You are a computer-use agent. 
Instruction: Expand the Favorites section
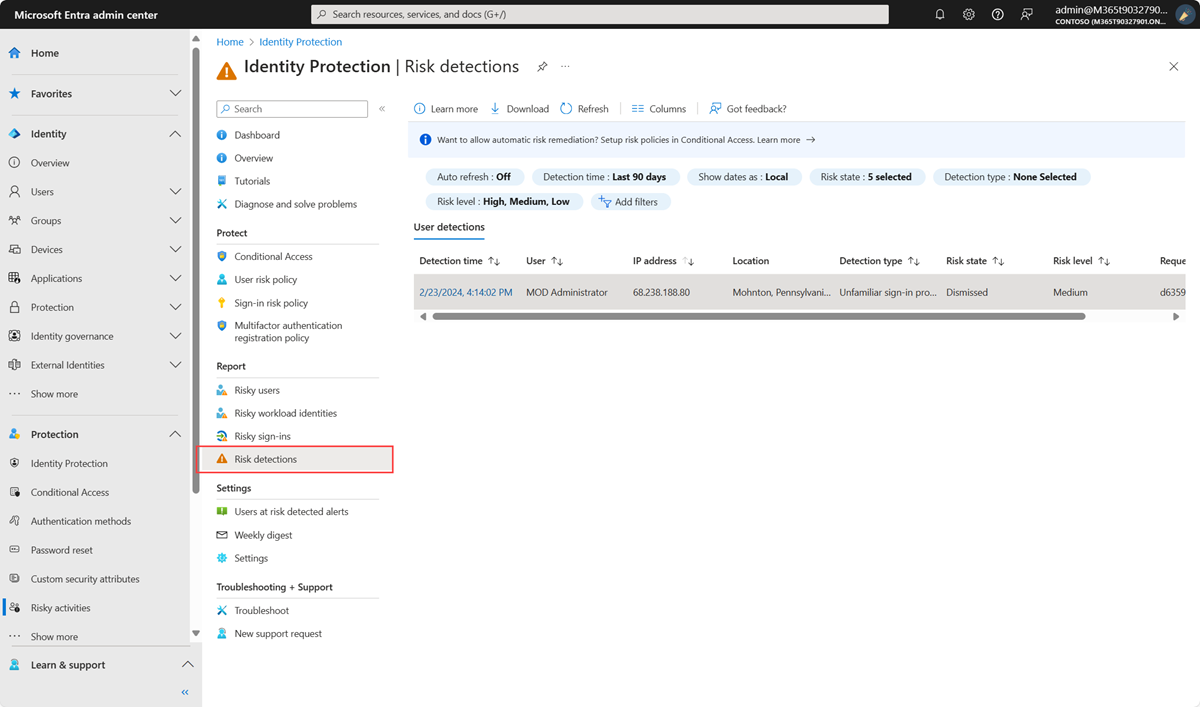click(175, 93)
